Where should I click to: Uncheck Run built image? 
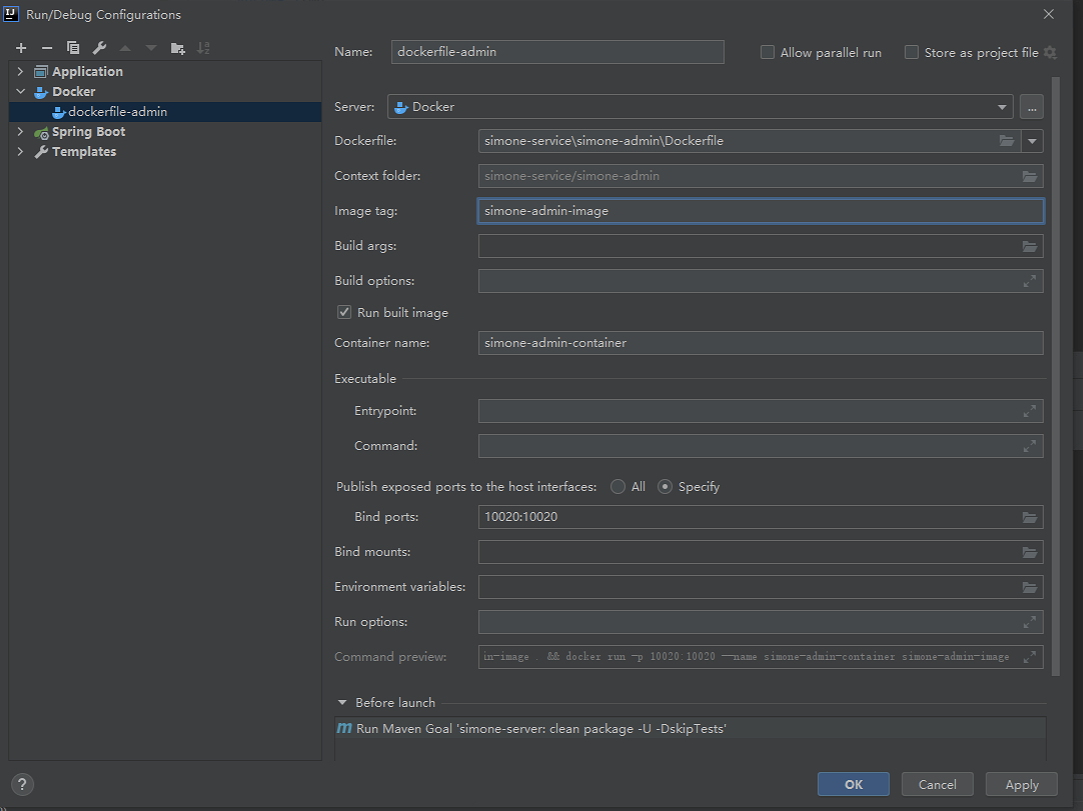tap(344, 312)
